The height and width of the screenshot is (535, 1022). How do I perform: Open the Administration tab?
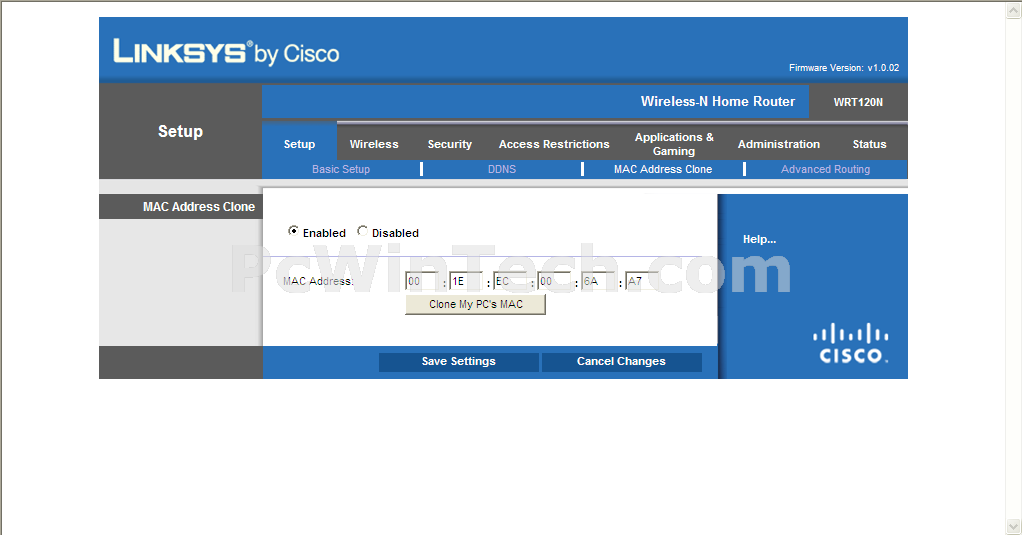tap(779, 144)
